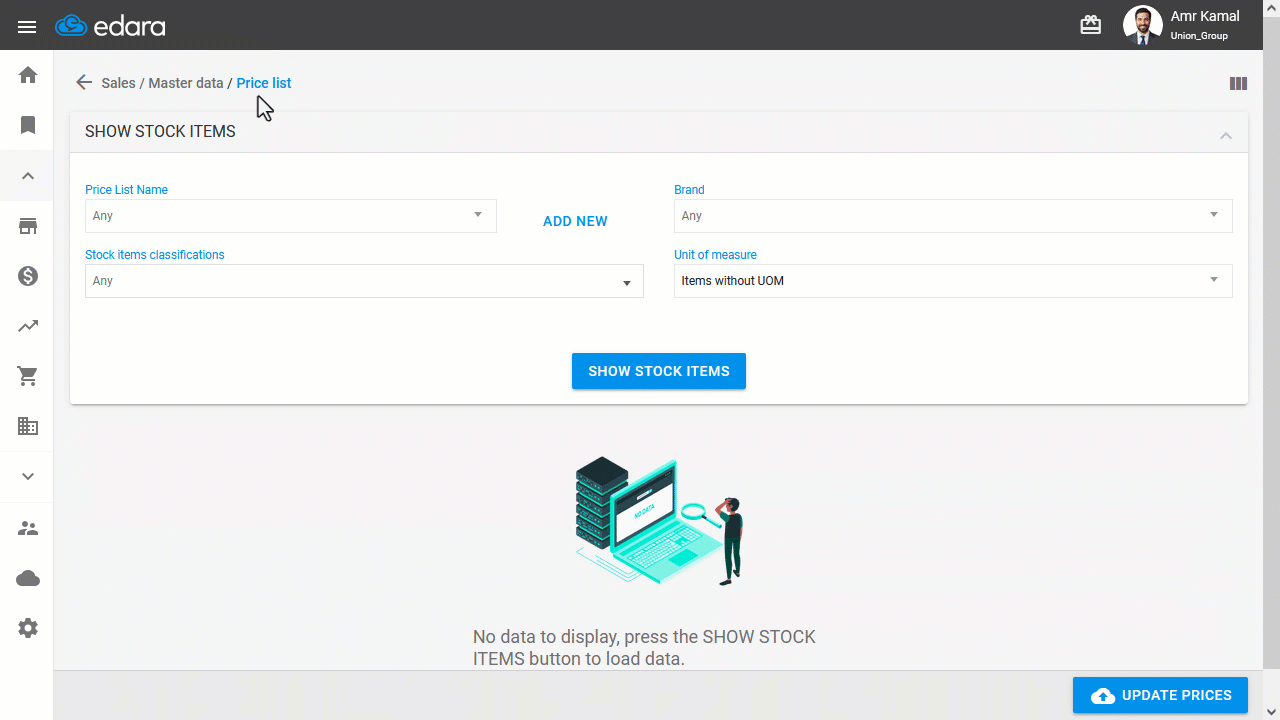Click the SHOW STOCK ITEMS panel title
Viewport: 1280px width, 720px height.
pos(160,132)
